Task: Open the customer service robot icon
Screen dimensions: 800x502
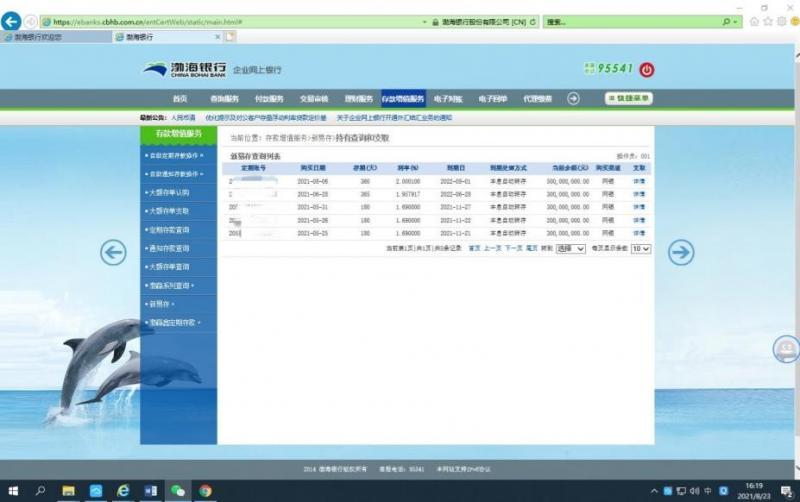Action: 787,349
